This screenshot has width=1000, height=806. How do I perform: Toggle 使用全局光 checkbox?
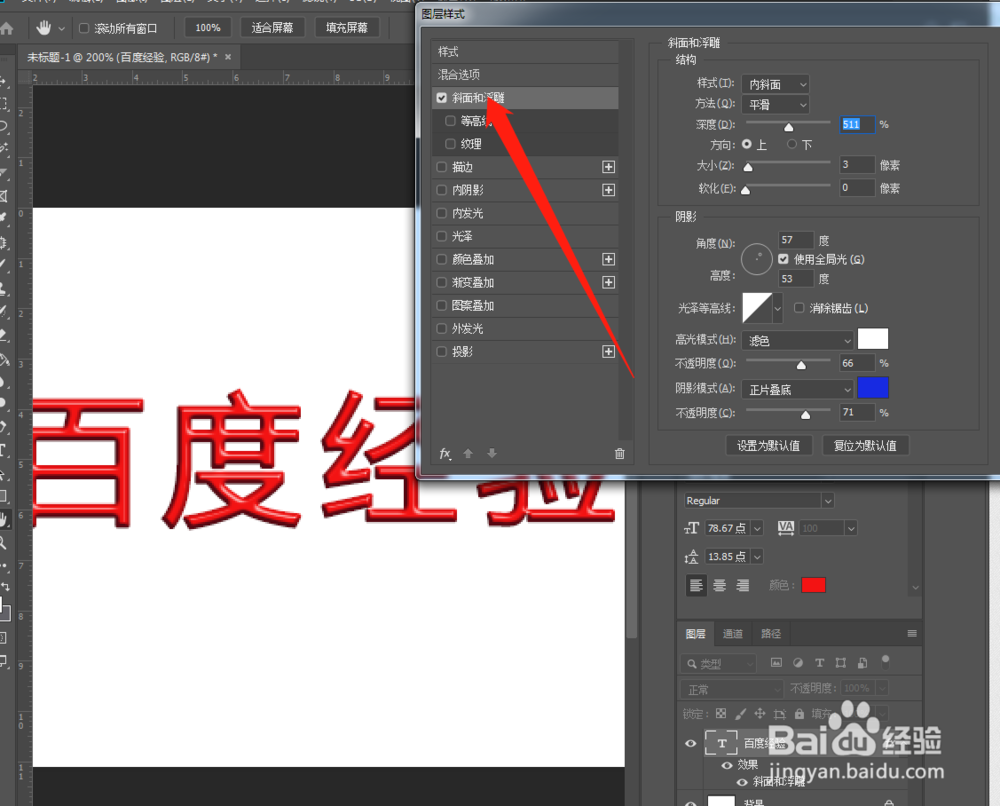[x=783, y=259]
